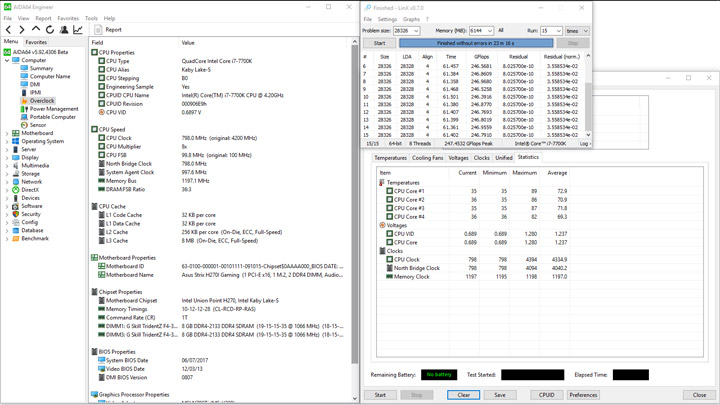
Task: Open Power Management in the tree
Action: 54,109
